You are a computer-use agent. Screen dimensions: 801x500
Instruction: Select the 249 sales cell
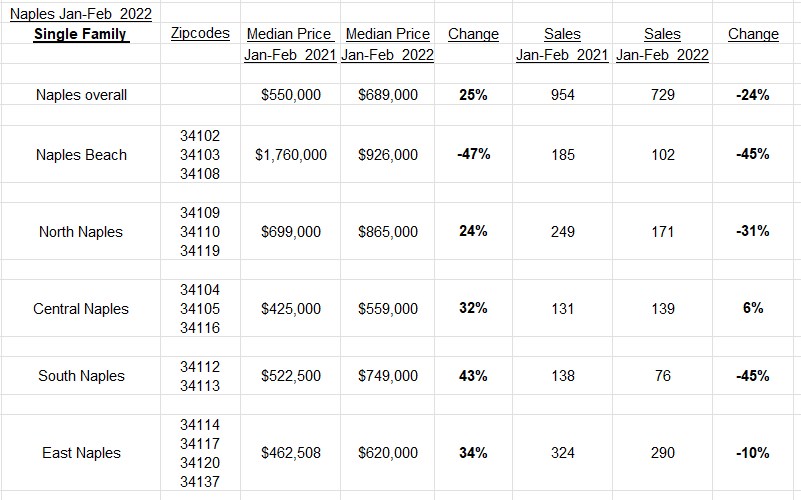562,232
